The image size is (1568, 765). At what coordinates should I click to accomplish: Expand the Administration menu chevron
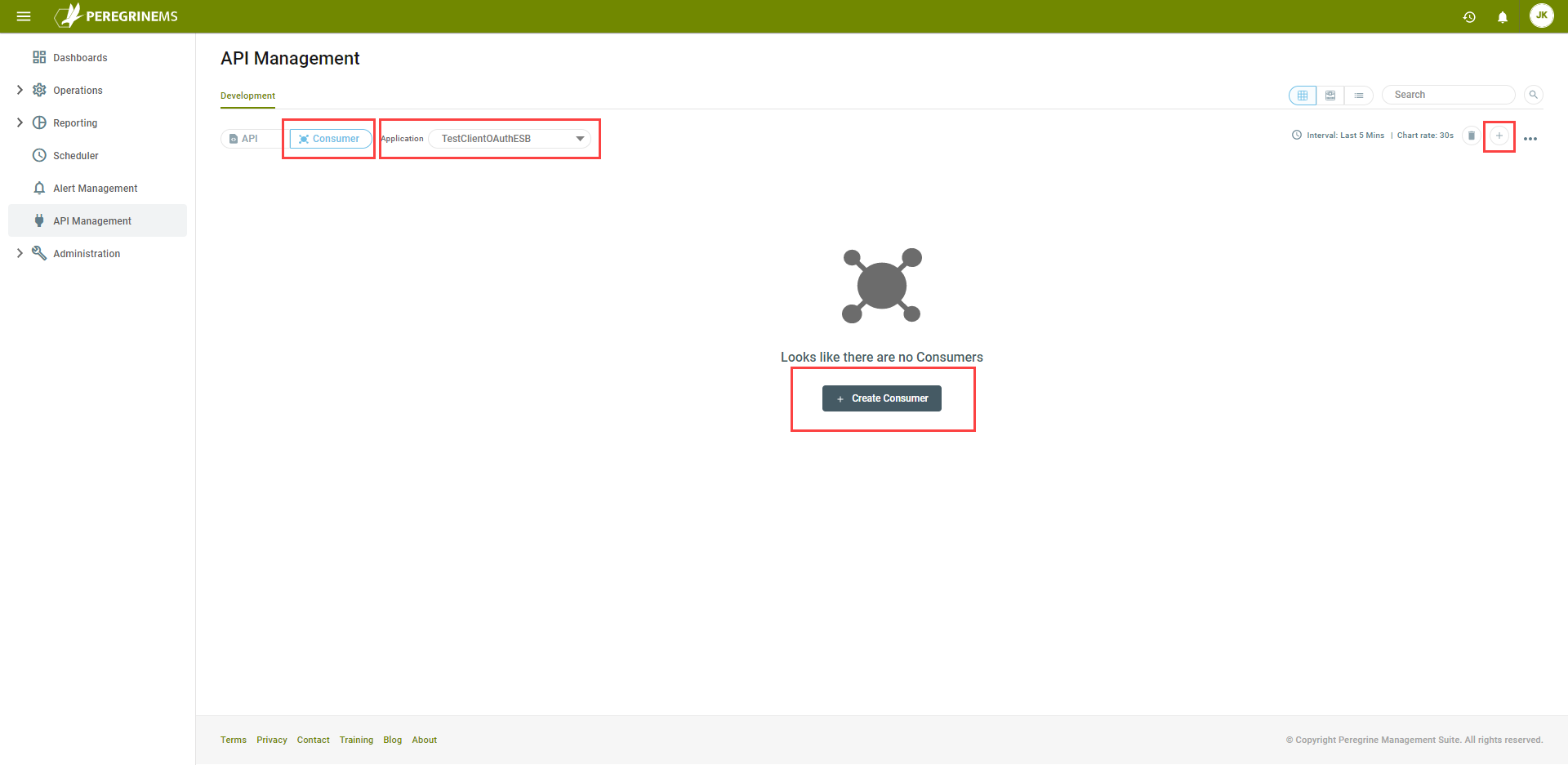[x=20, y=253]
